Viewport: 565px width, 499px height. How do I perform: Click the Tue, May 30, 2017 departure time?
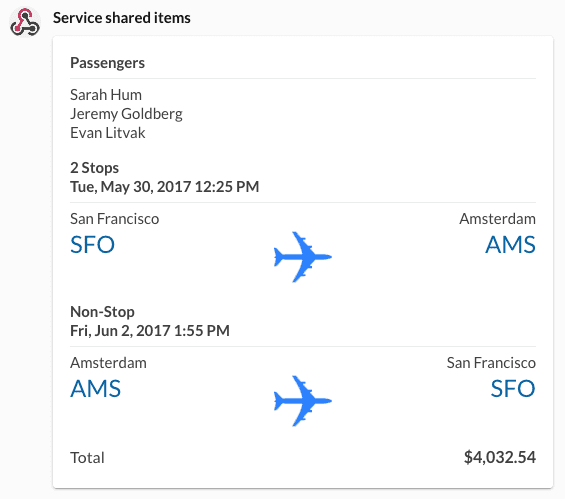pos(165,187)
